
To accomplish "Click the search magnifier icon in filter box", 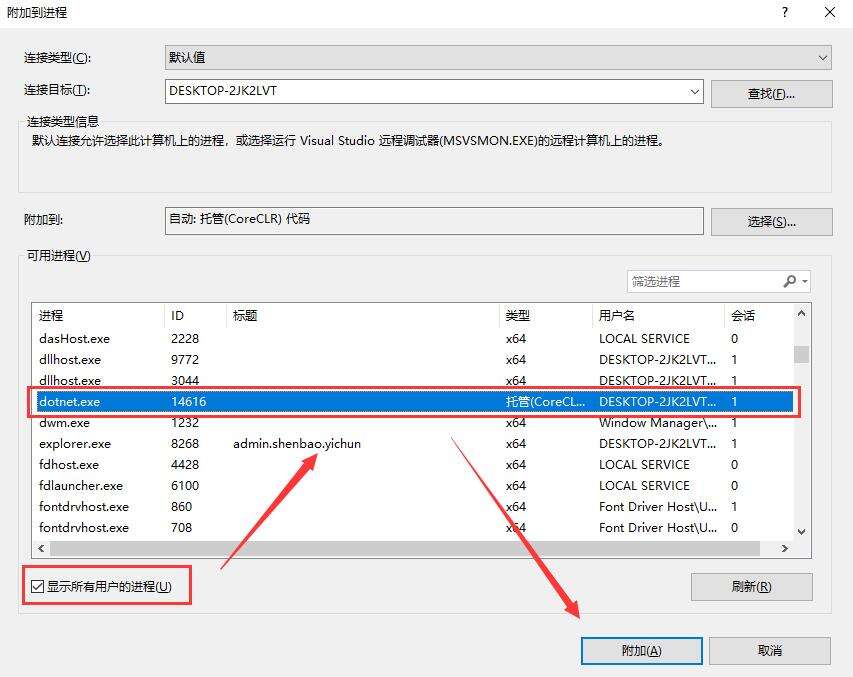I will [789, 281].
